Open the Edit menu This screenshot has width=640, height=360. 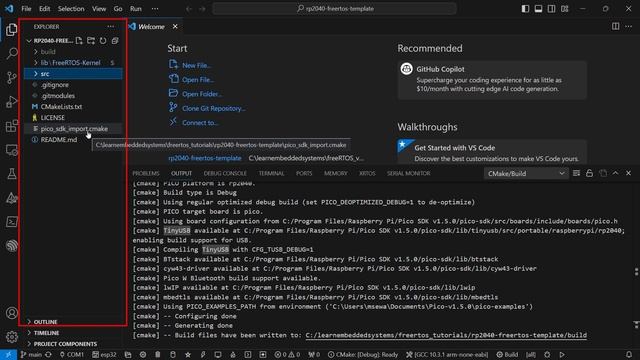[44, 9]
